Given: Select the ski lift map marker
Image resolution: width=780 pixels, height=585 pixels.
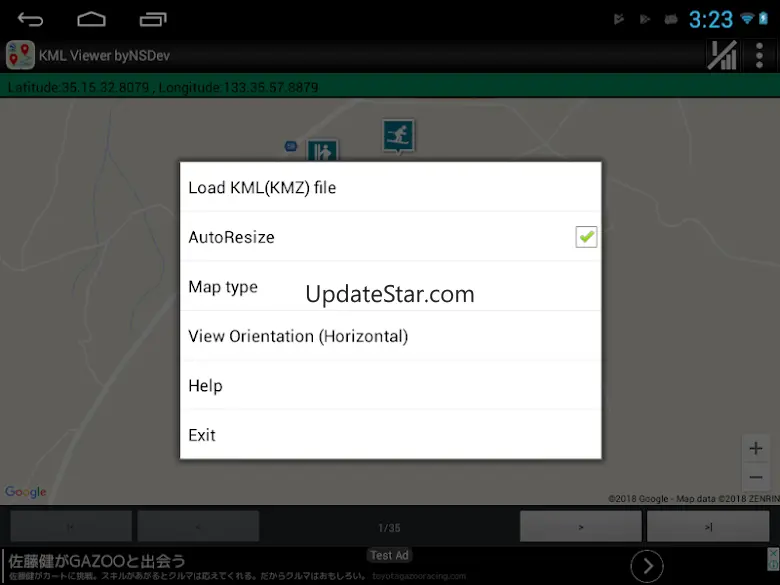Looking at the screenshot, I should tap(322, 150).
